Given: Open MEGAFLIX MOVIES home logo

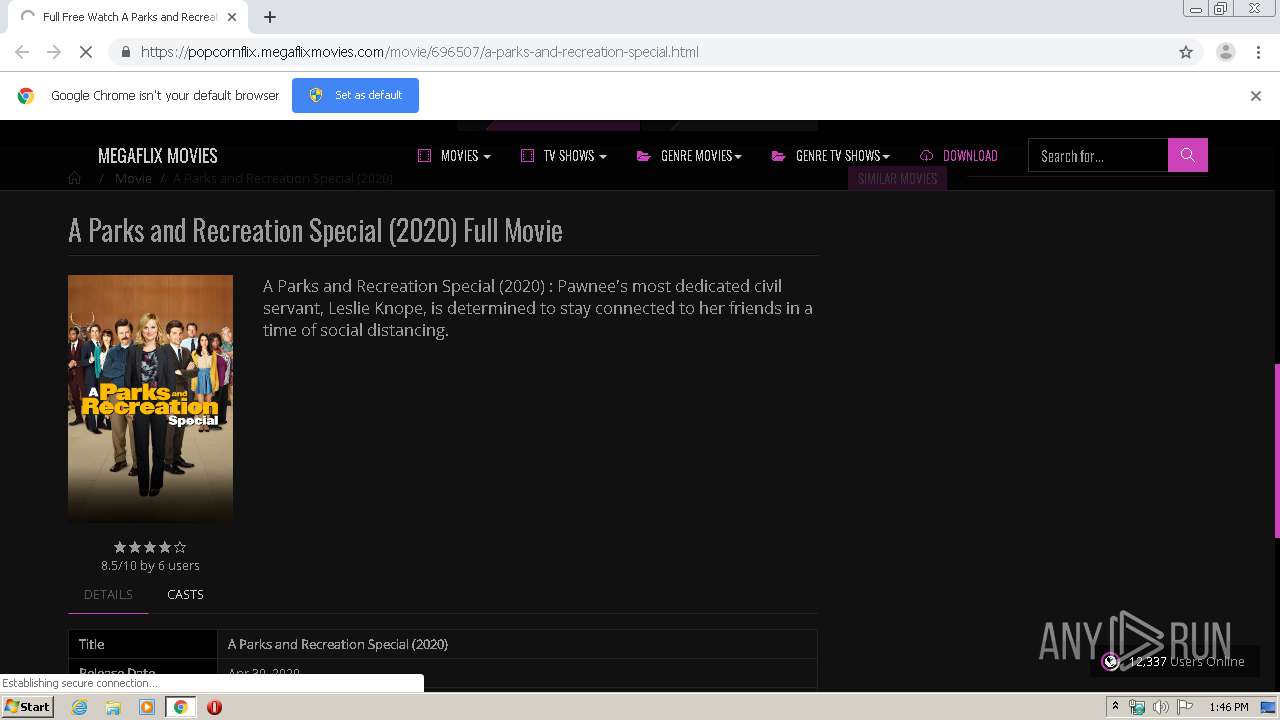Looking at the screenshot, I should pyautogui.click(x=158, y=155).
